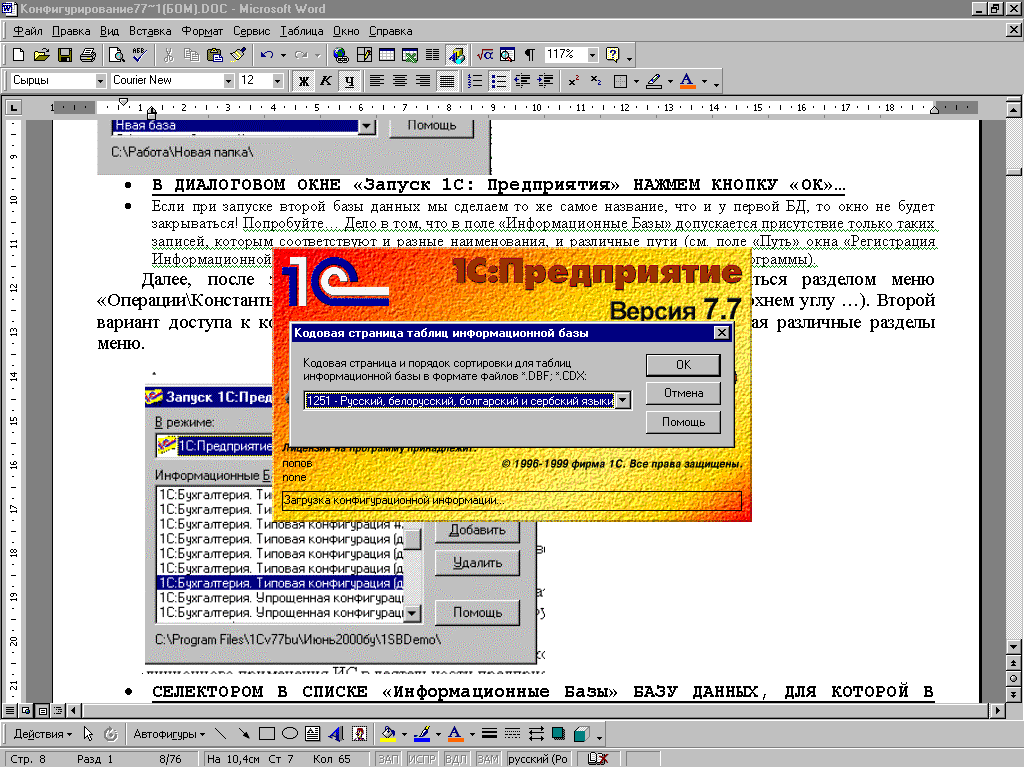Toggle bulleted list

pyautogui.click(x=498, y=81)
